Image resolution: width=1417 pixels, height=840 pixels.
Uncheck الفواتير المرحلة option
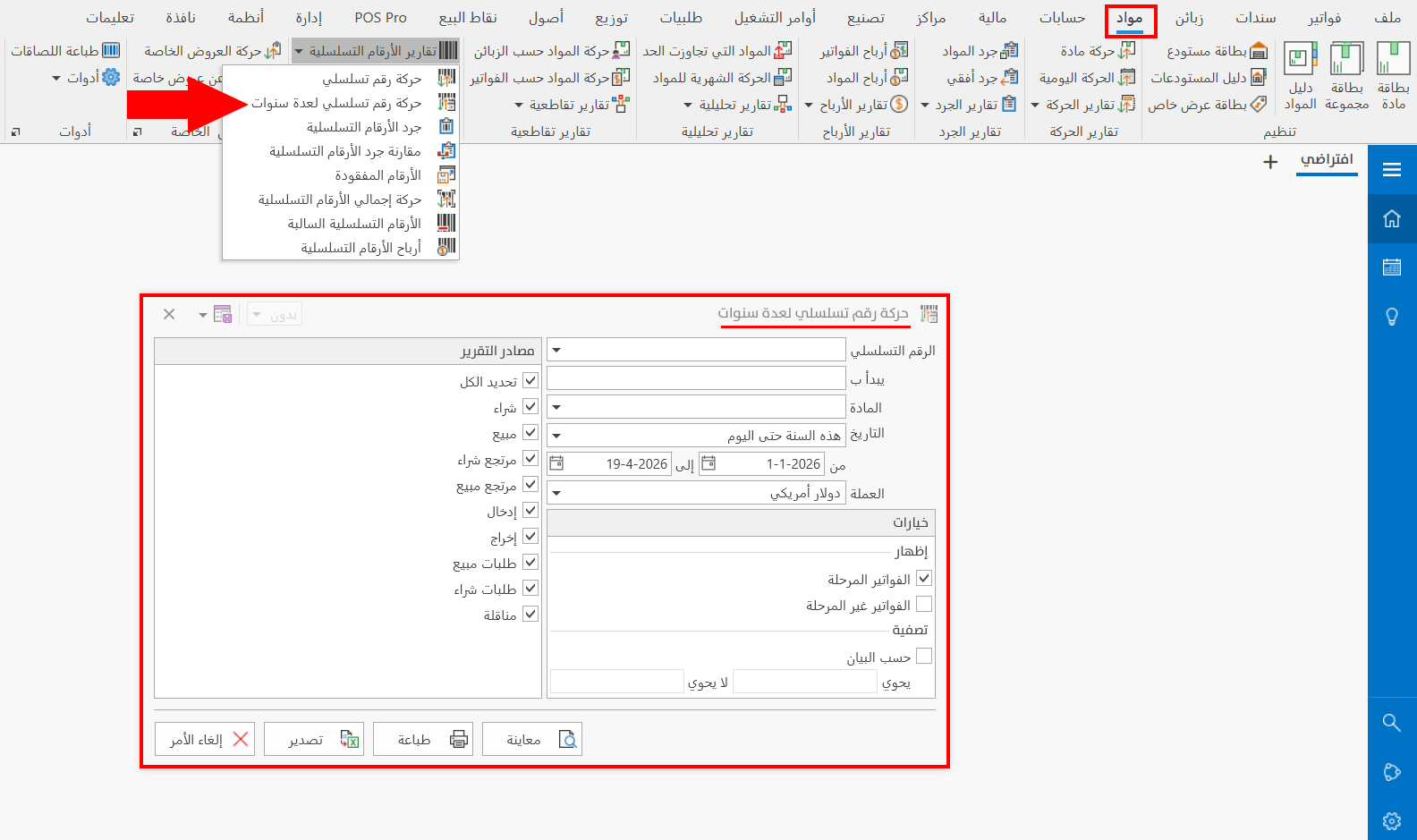point(924,578)
